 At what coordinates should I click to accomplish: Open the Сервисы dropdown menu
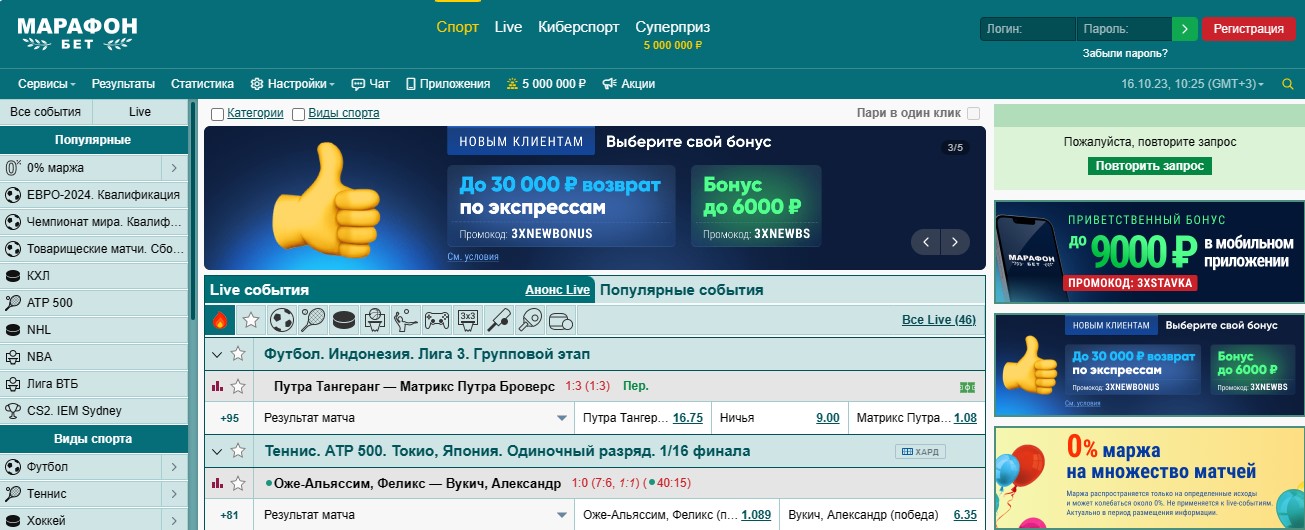[x=47, y=84]
